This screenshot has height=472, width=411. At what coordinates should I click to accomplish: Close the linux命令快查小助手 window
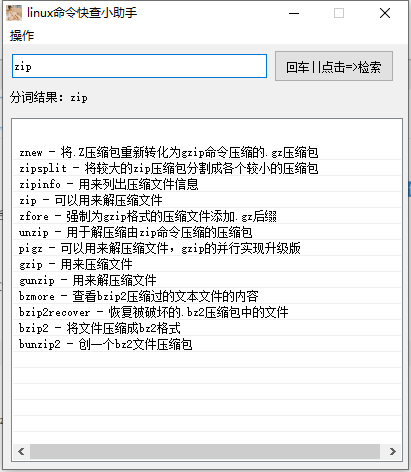tap(385, 13)
